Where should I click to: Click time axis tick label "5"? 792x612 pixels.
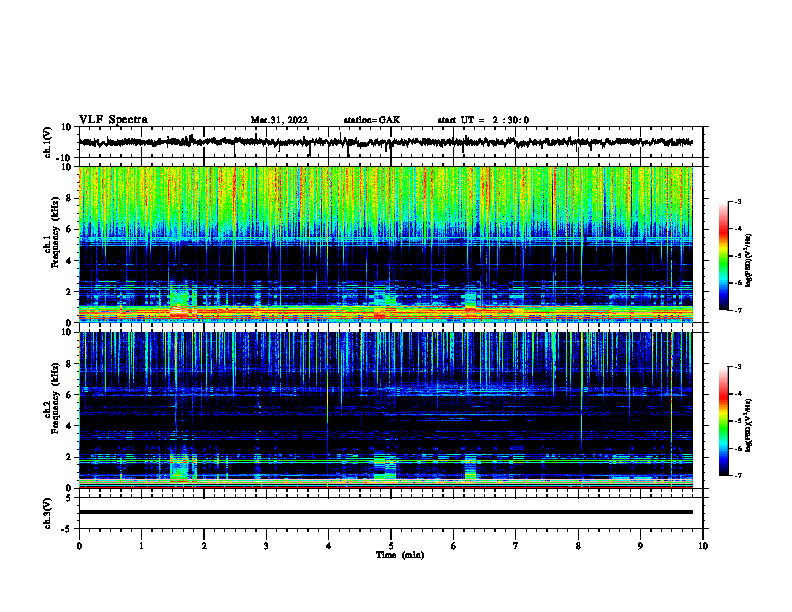pos(391,546)
